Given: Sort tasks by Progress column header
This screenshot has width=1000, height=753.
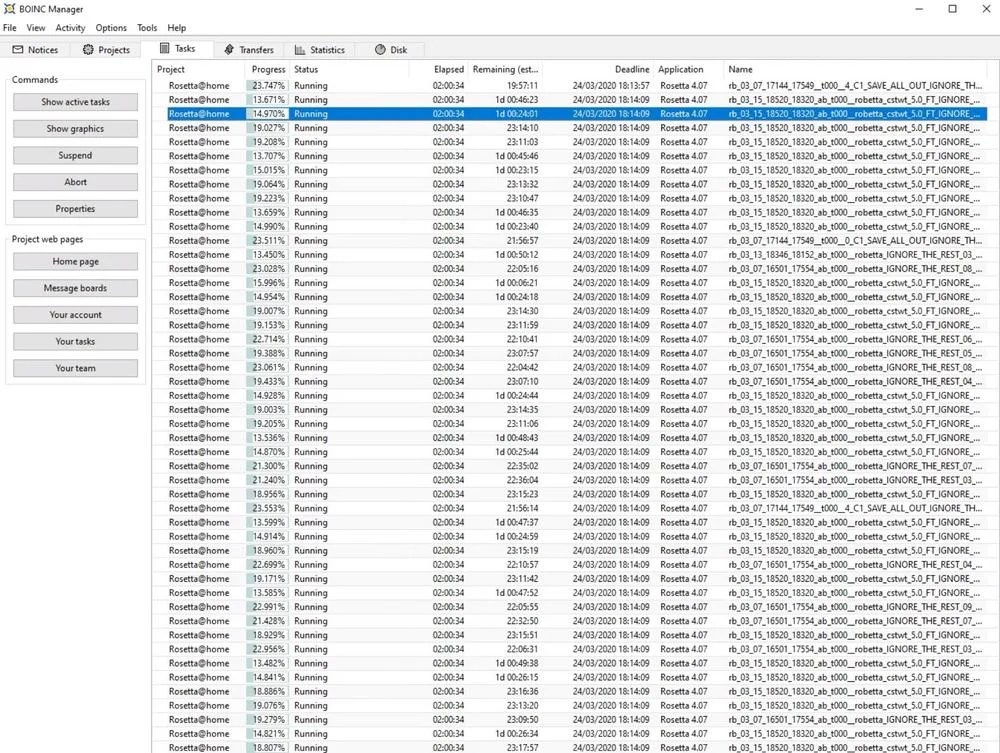Looking at the screenshot, I should [267, 69].
